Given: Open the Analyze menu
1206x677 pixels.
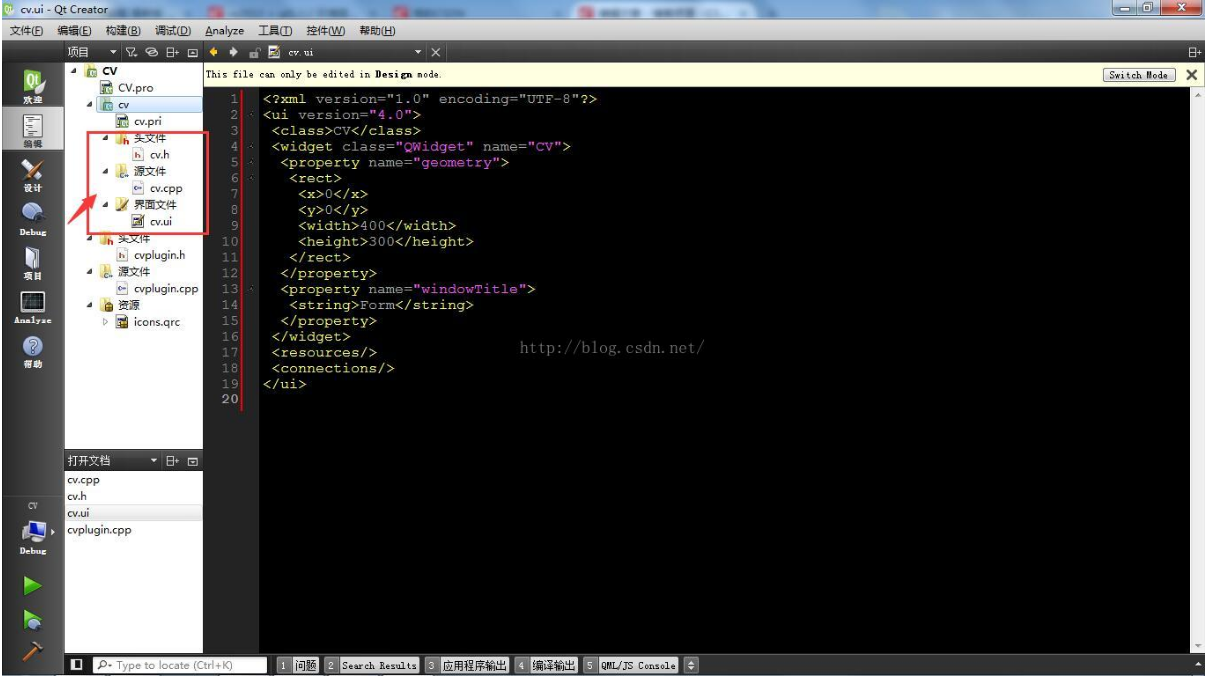Looking at the screenshot, I should click(225, 31).
